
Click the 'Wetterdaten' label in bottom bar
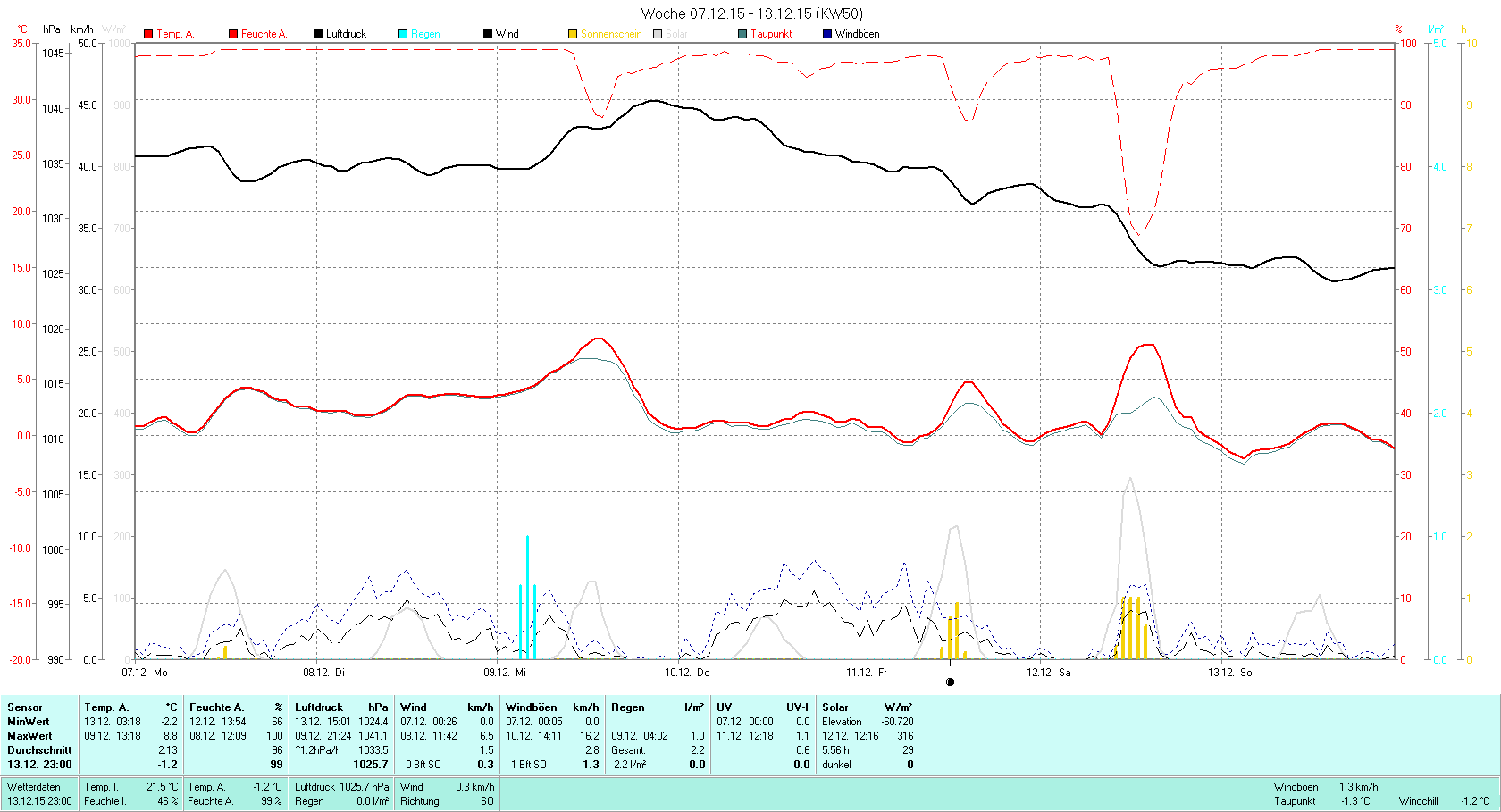(34, 787)
